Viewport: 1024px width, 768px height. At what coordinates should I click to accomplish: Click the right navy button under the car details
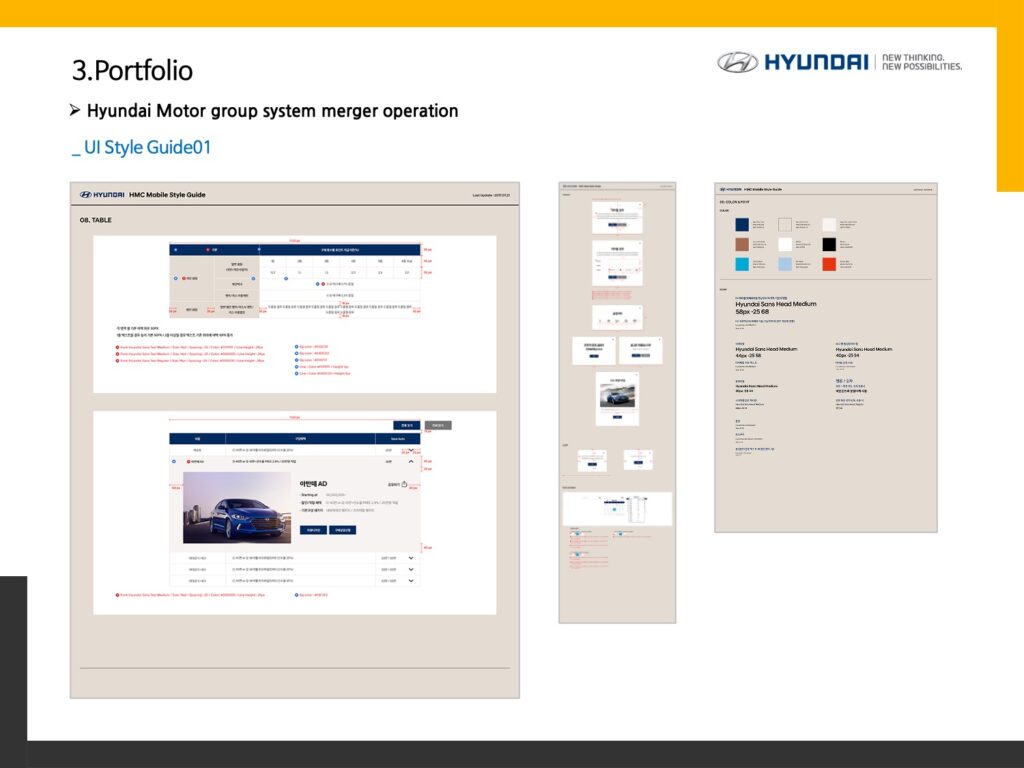(x=342, y=529)
